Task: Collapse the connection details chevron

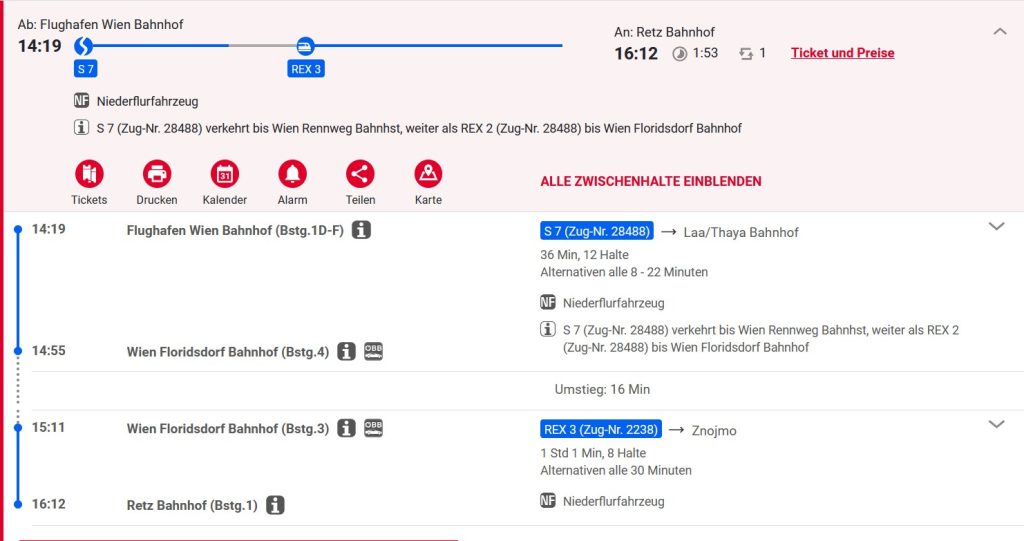Action: click(1000, 32)
